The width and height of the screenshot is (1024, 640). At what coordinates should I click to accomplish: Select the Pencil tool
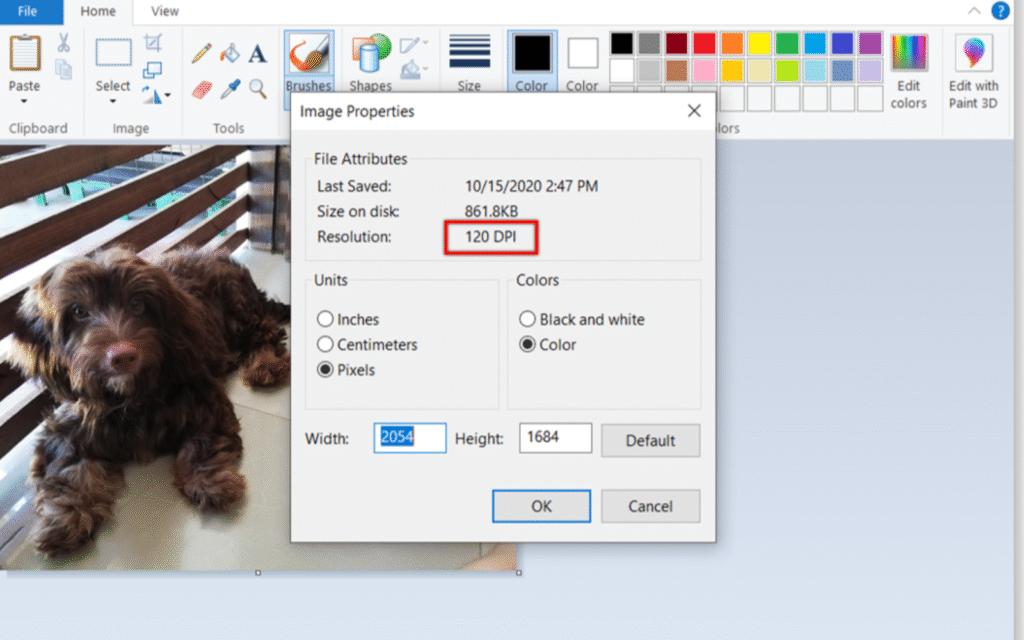(x=201, y=53)
